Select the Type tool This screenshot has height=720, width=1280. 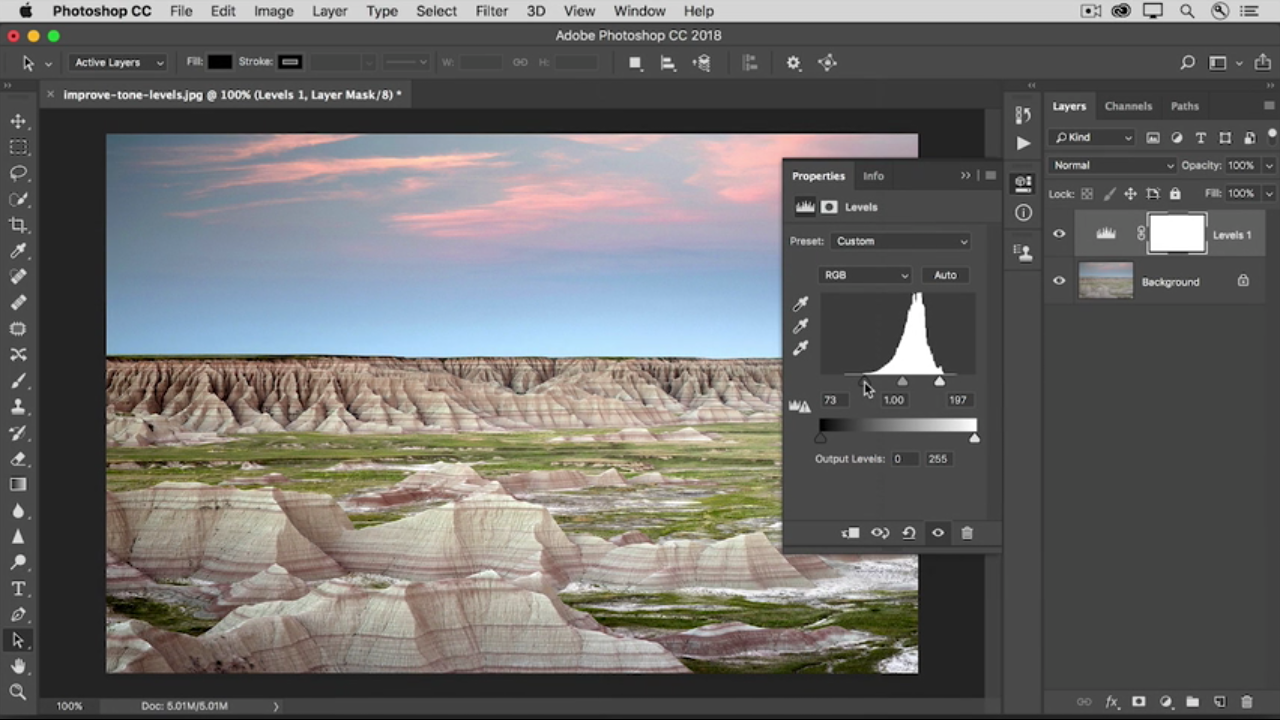(18, 589)
